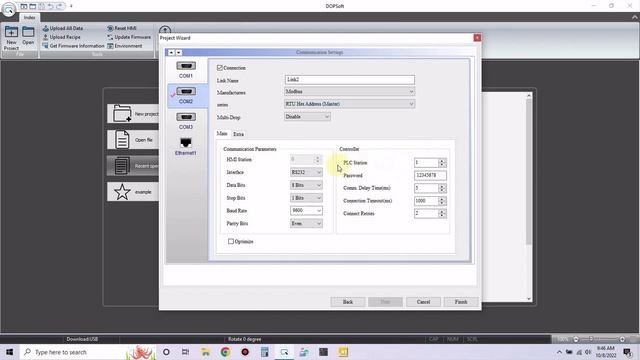Close the Project Wizard dialog
The height and width of the screenshot is (360, 640).
coord(477,38)
